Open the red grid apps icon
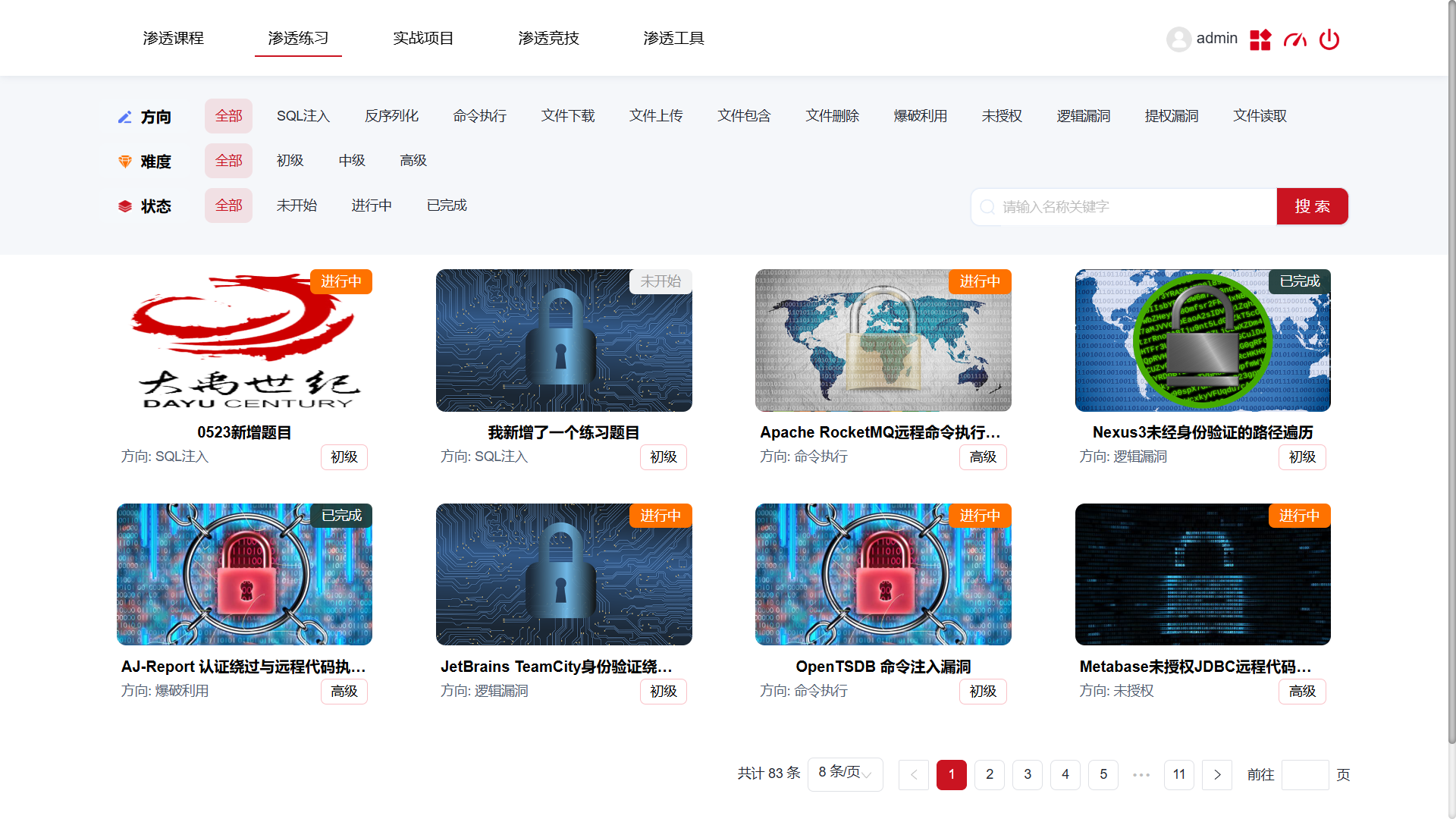 tap(1260, 39)
